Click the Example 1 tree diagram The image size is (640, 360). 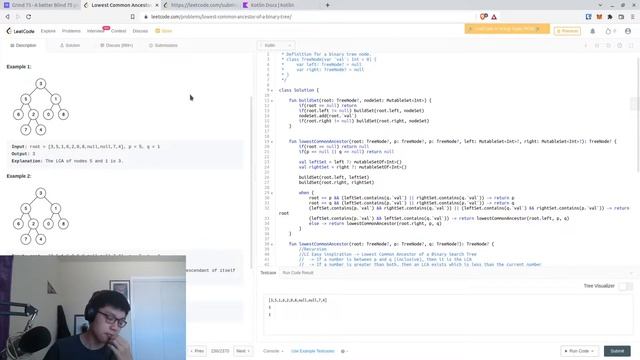point(40,107)
